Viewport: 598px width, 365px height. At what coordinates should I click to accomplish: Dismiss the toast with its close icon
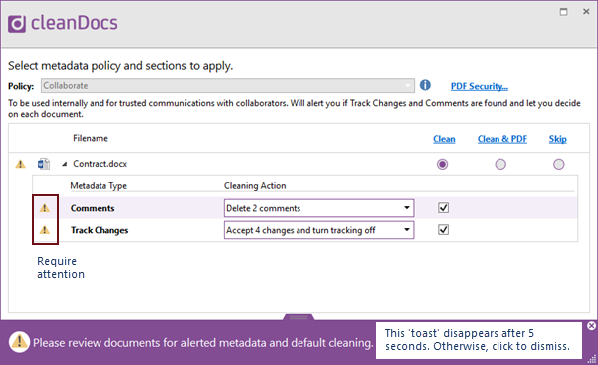591,325
